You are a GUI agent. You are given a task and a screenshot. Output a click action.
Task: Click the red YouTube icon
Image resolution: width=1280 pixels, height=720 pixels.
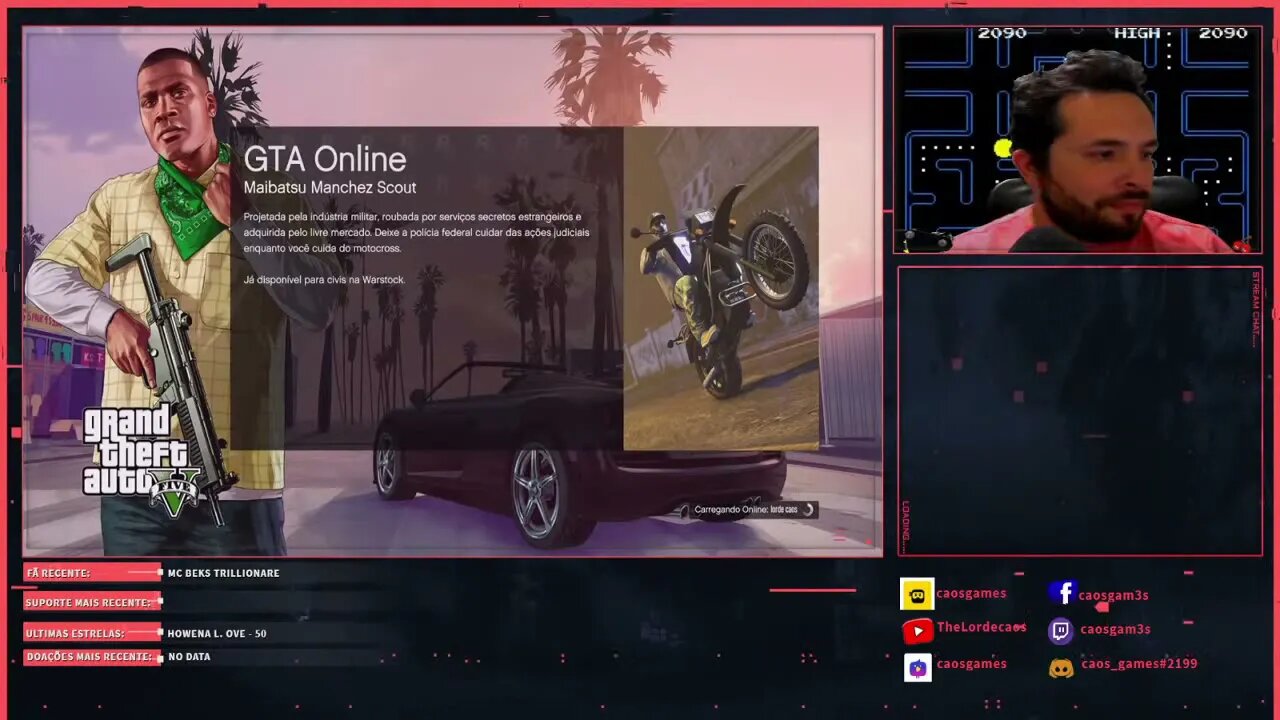917,631
